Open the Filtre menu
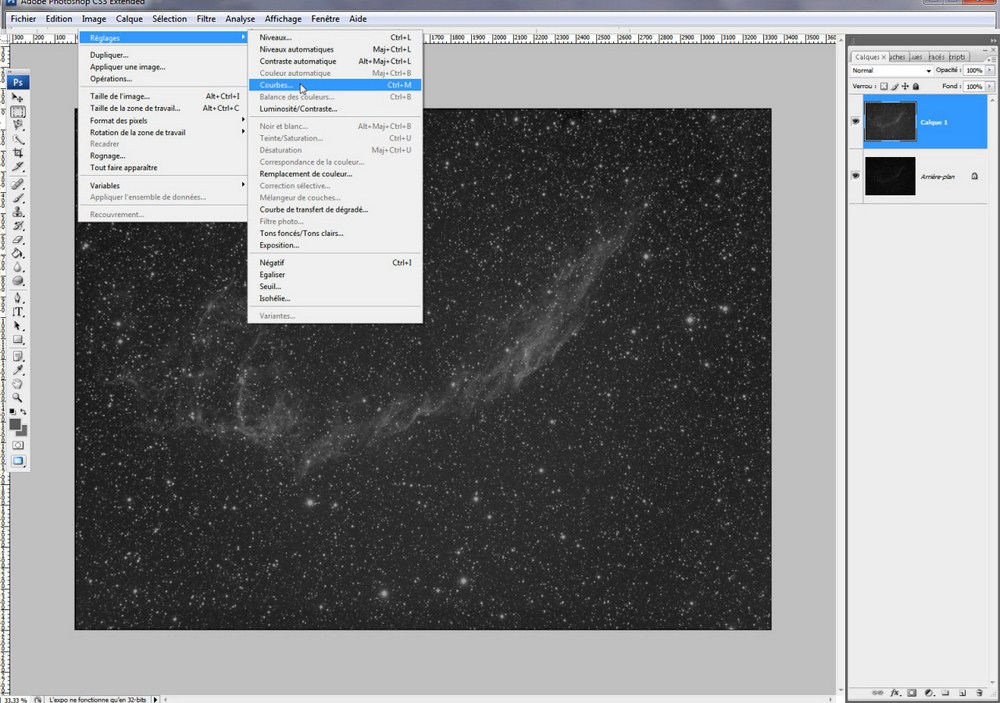The height and width of the screenshot is (703, 1000). tap(206, 19)
